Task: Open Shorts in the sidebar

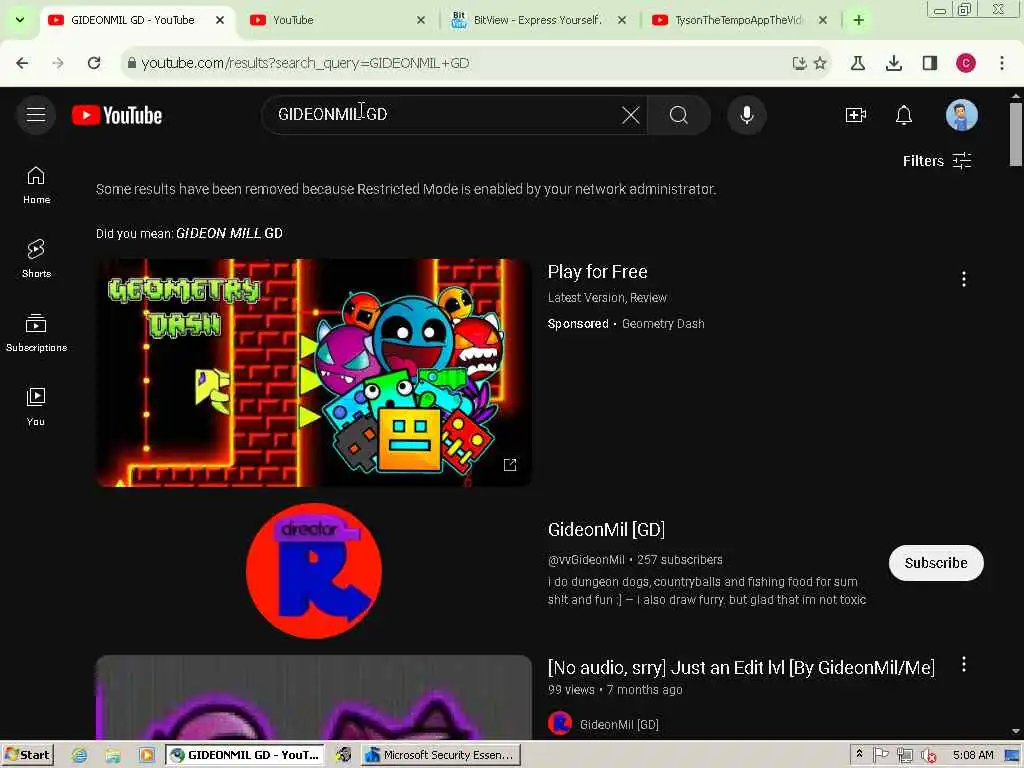Action: (x=36, y=259)
